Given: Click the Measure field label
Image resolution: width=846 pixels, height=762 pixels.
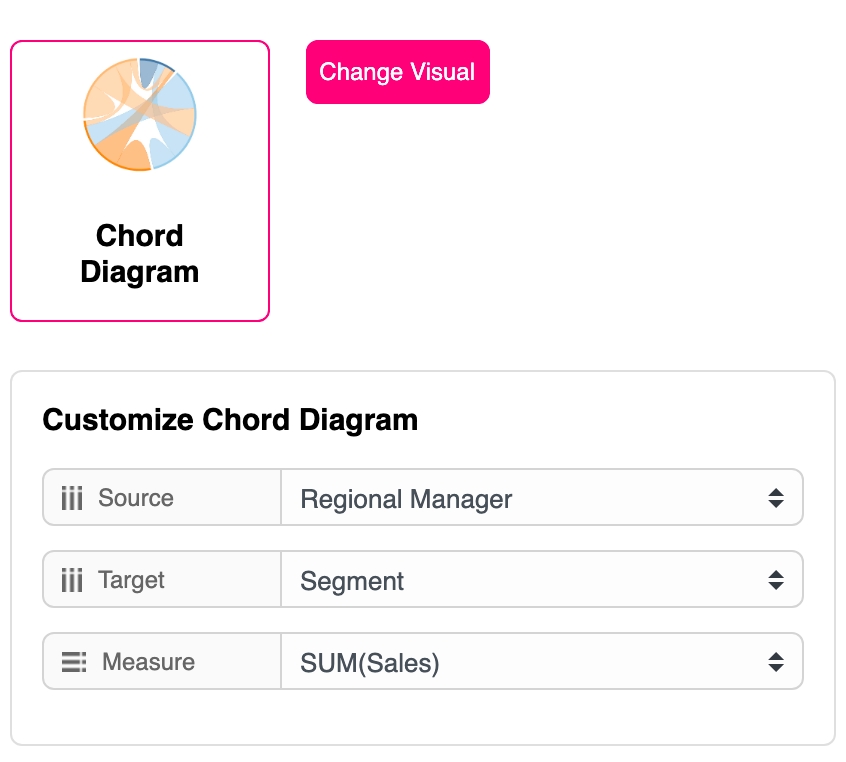Looking at the screenshot, I should point(149,662).
